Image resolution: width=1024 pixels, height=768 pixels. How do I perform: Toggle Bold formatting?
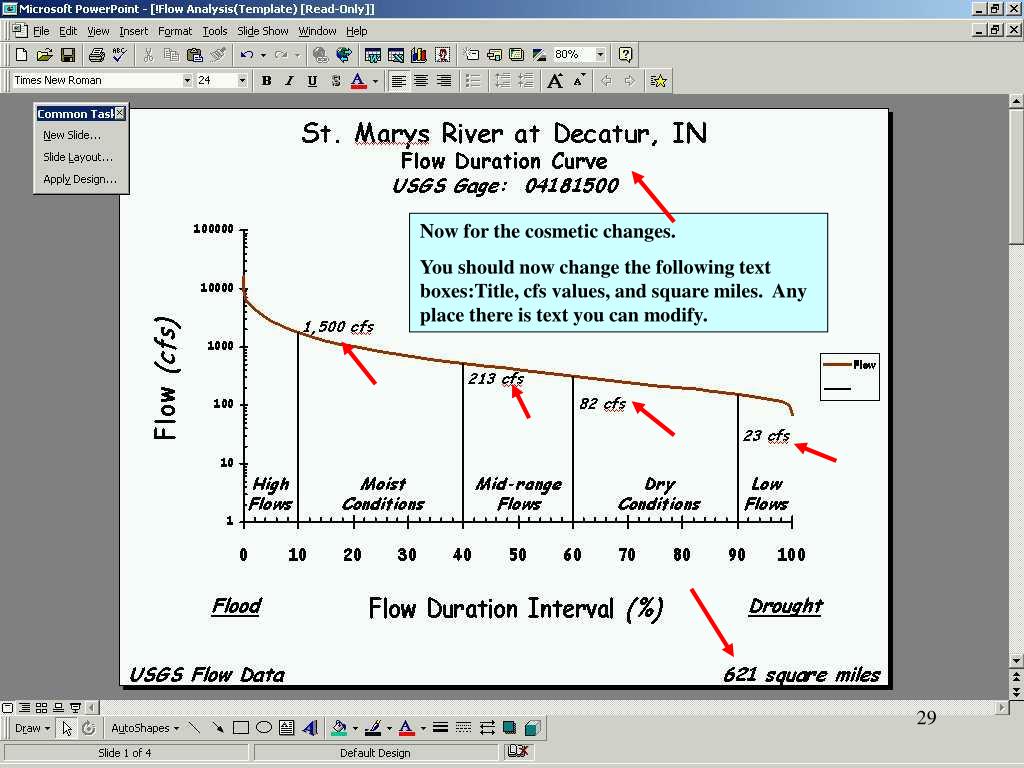point(266,80)
